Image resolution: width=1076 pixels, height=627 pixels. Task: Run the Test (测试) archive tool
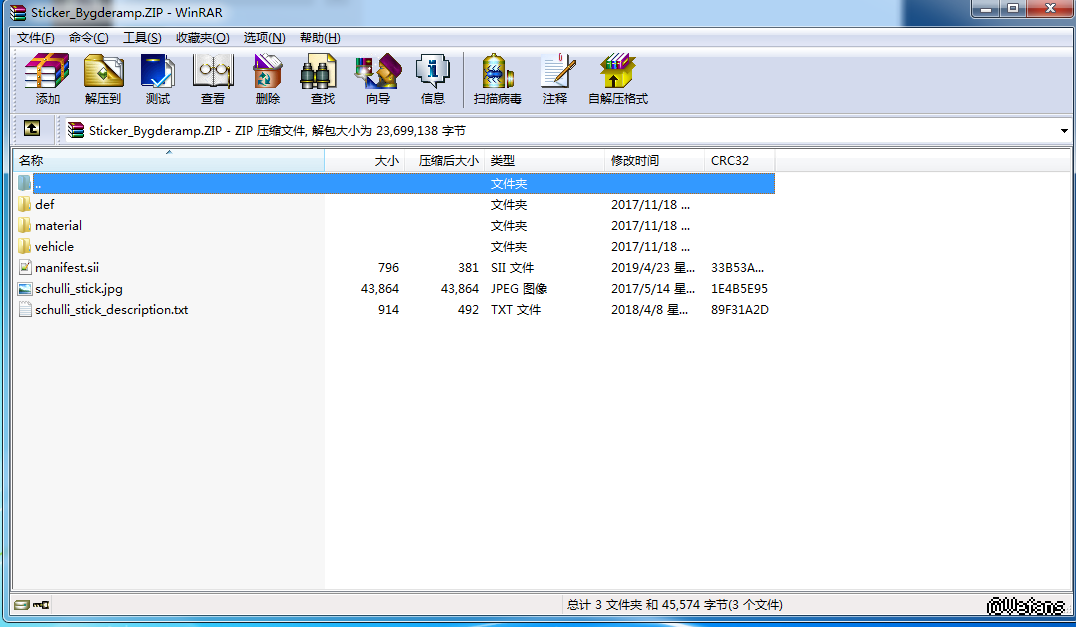click(x=158, y=80)
